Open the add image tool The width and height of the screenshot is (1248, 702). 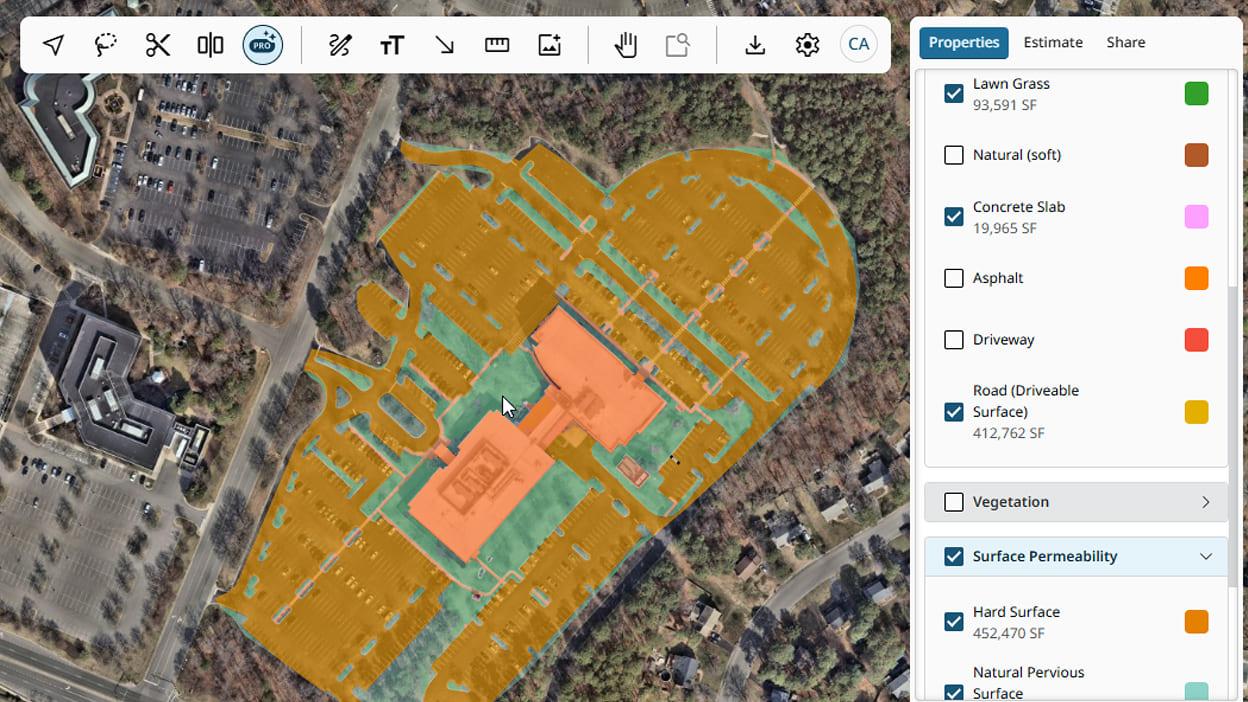pyautogui.click(x=549, y=45)
